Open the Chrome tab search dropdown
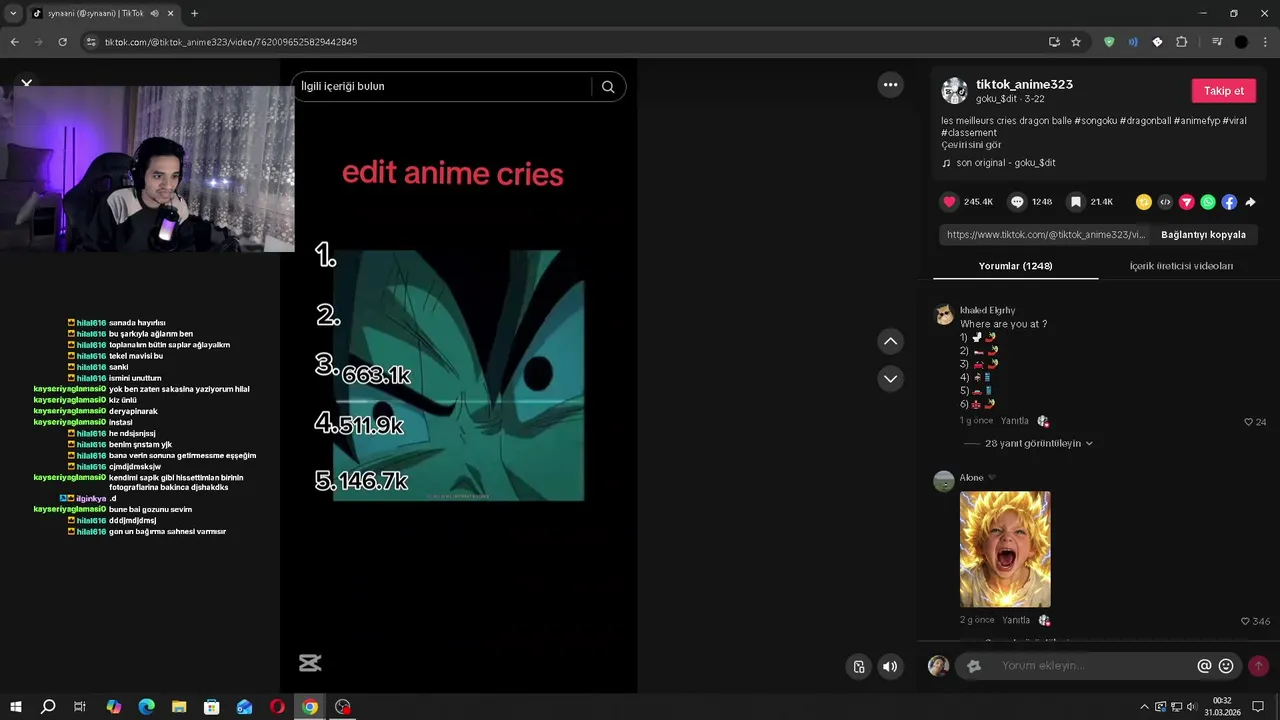Image resolution: width=1280 pixels, height=720 pixels. [x=13, y=14]
